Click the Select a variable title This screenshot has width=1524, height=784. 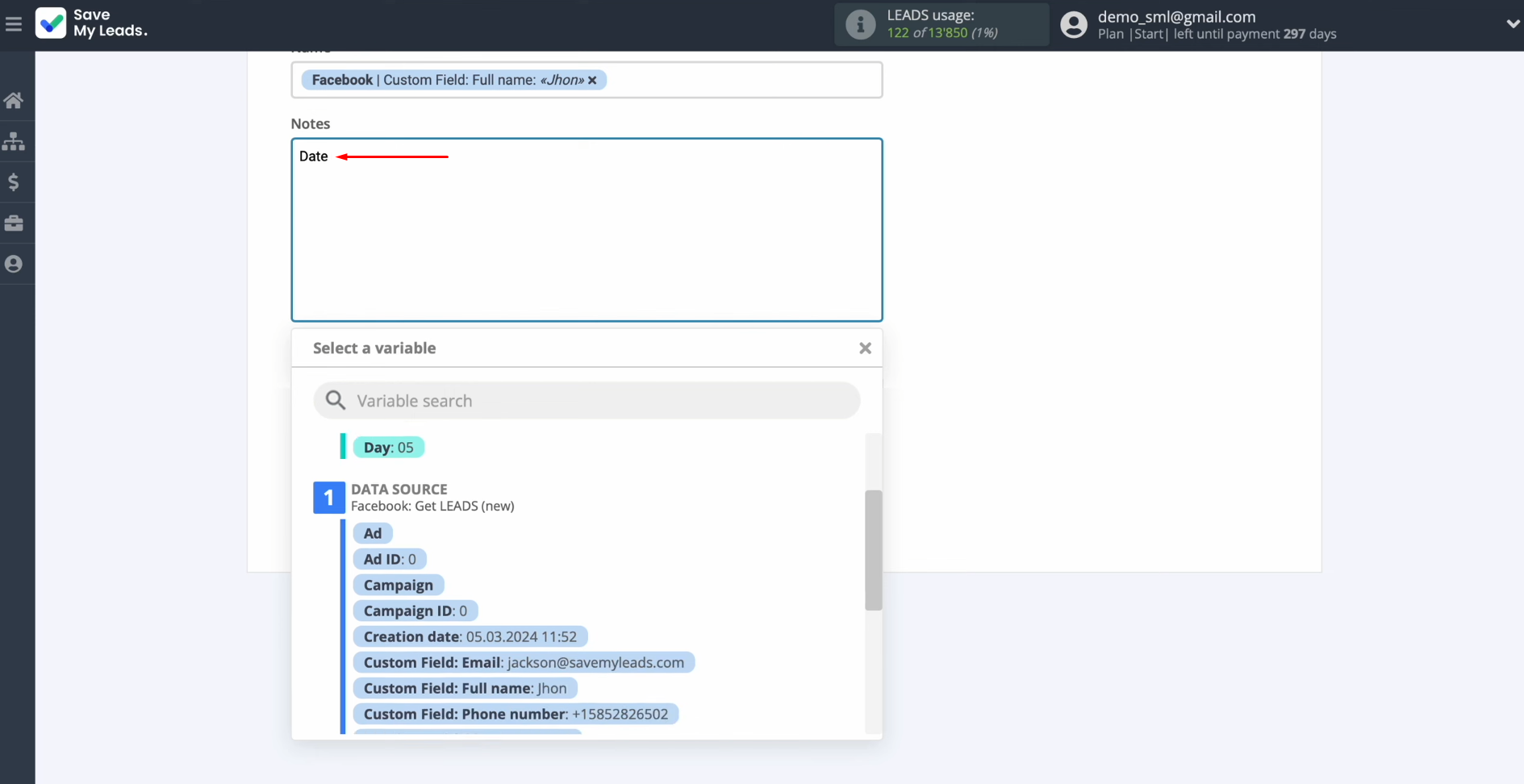coord(374,348)
